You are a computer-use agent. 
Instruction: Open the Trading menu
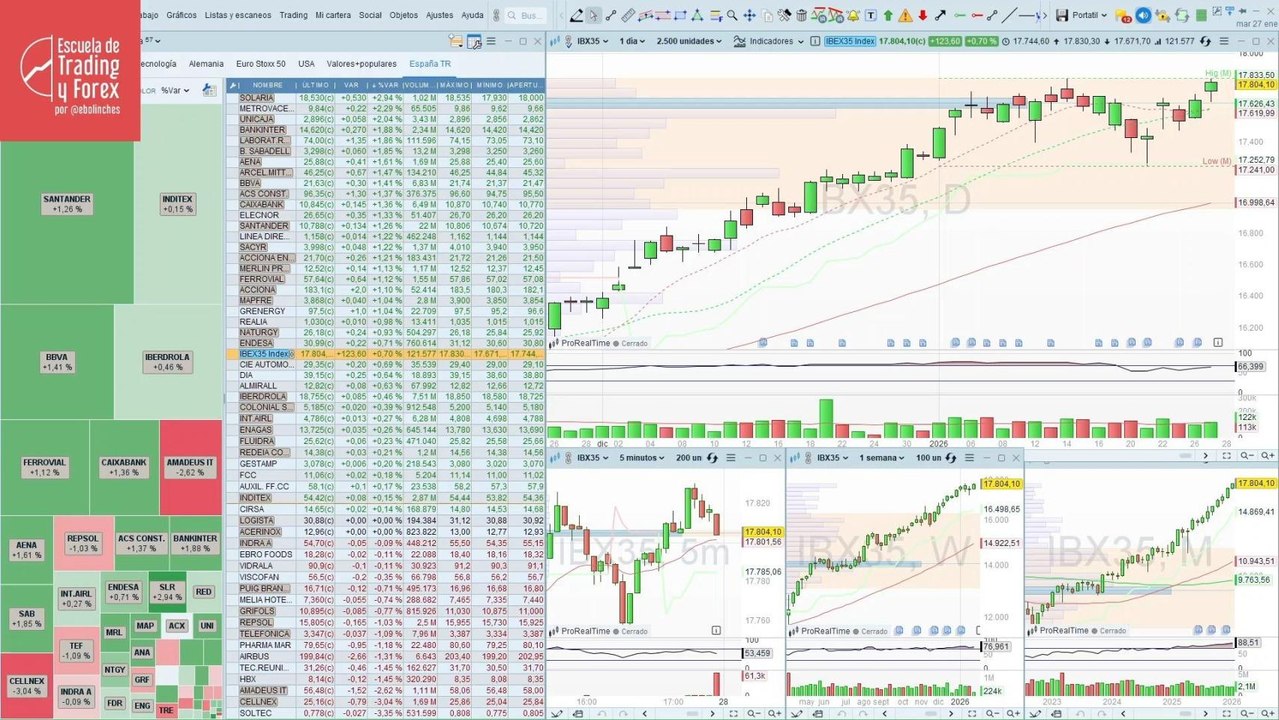(293, 15)
